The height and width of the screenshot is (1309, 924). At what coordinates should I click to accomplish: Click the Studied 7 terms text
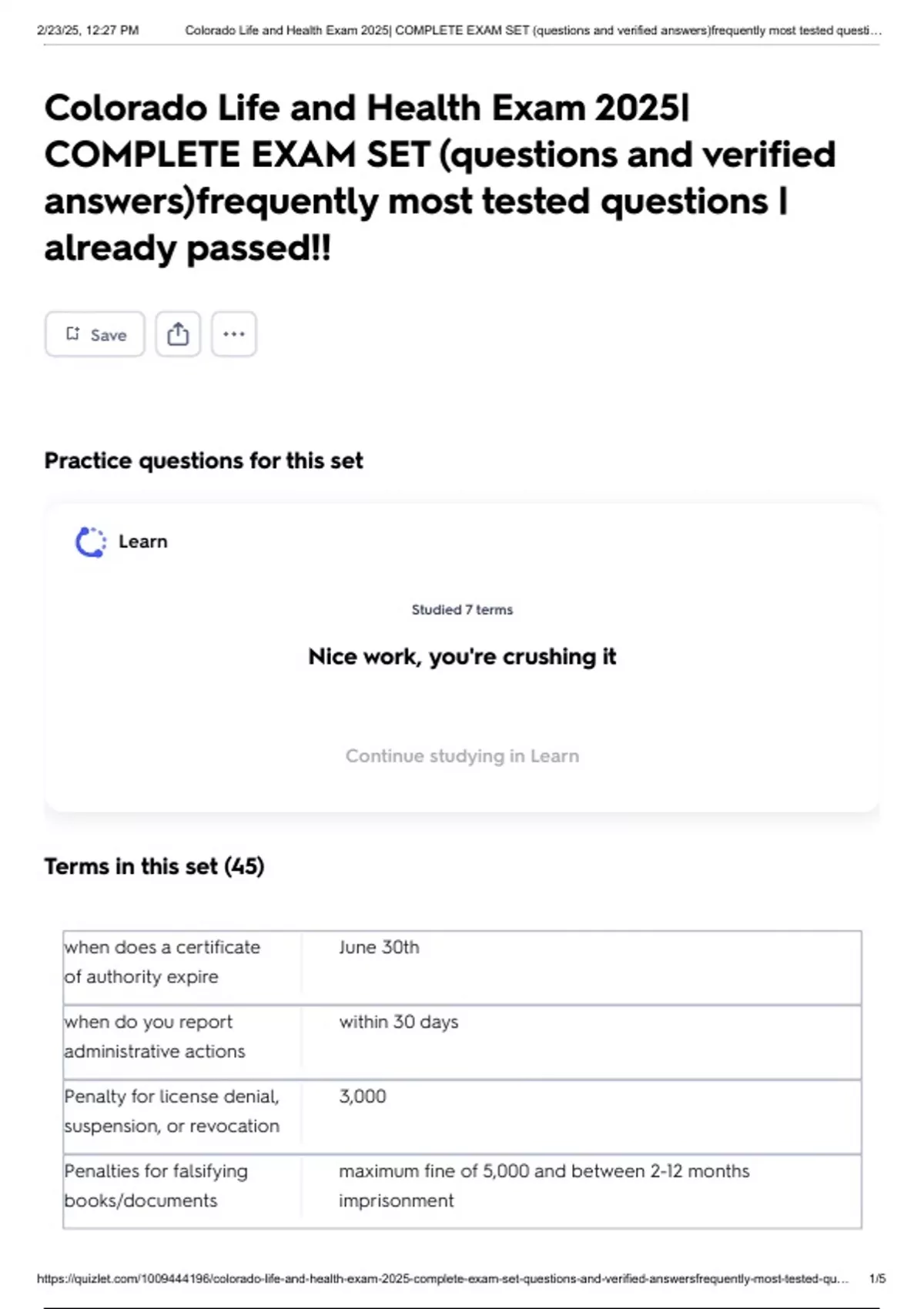[462, 610]
